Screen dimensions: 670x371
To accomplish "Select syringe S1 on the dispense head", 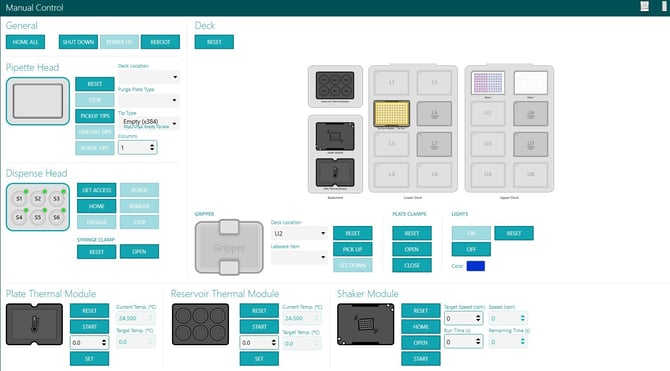I will pyautogui.click(x=19, y=199).
